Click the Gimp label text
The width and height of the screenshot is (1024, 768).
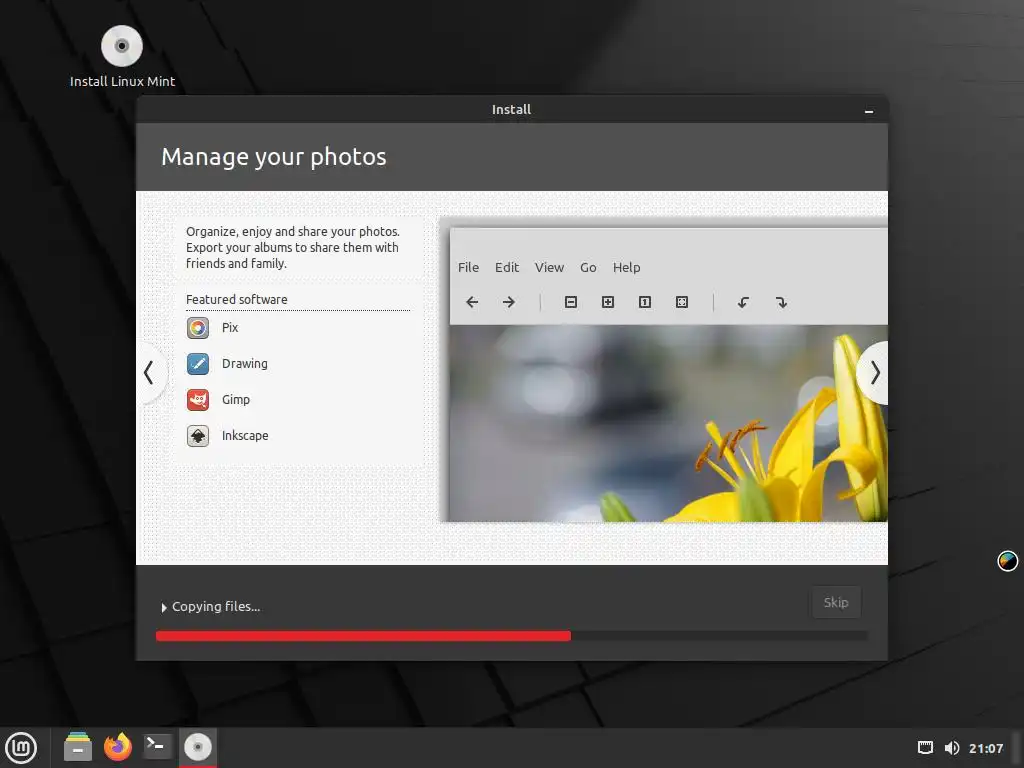tap(236, 400)
